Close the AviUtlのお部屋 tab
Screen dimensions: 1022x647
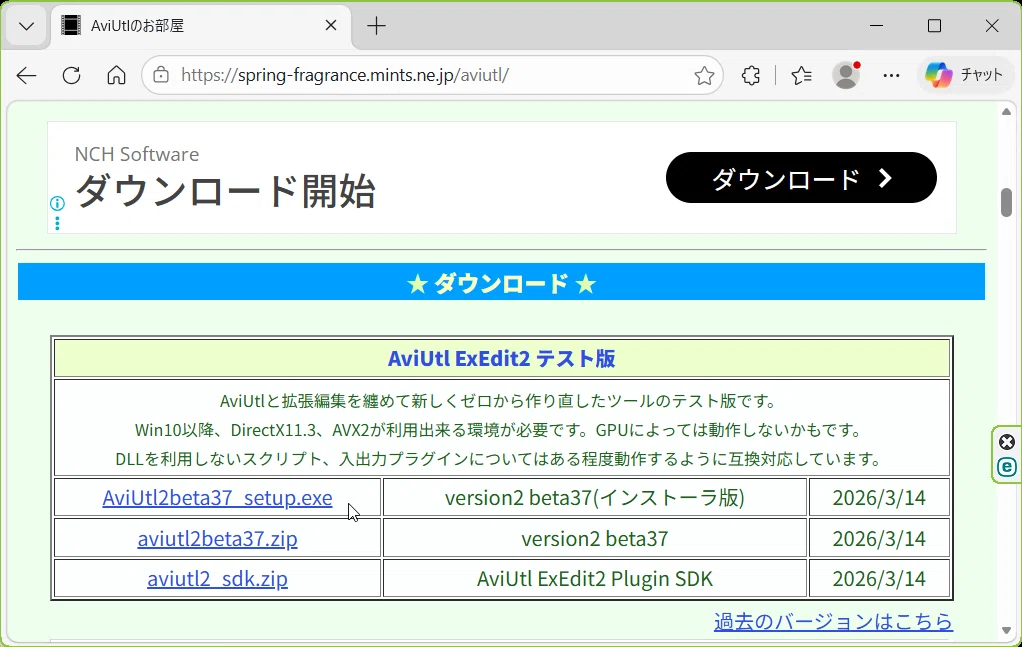click(331, 25)
